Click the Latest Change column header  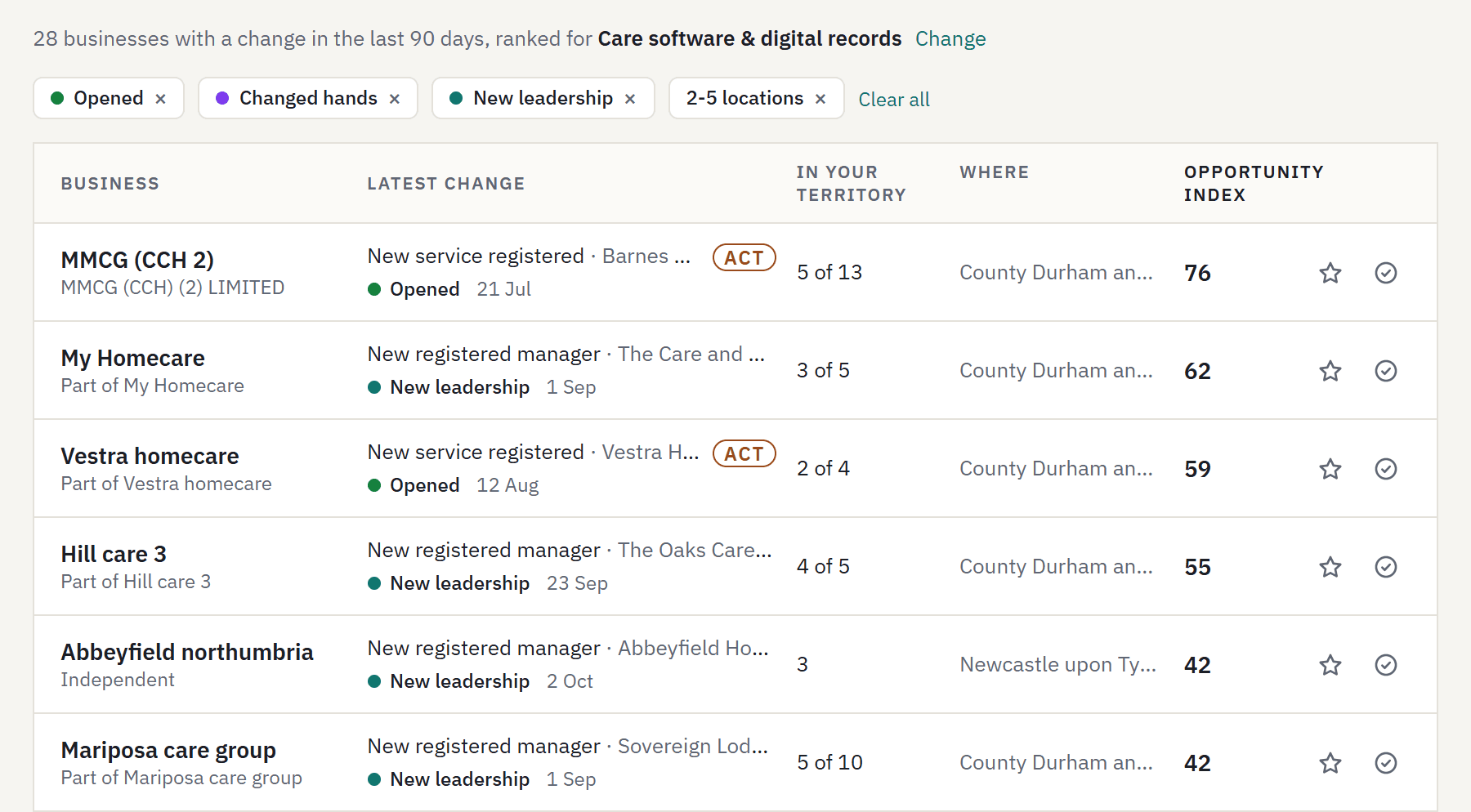pyautogui.click(x=446, y=184)
